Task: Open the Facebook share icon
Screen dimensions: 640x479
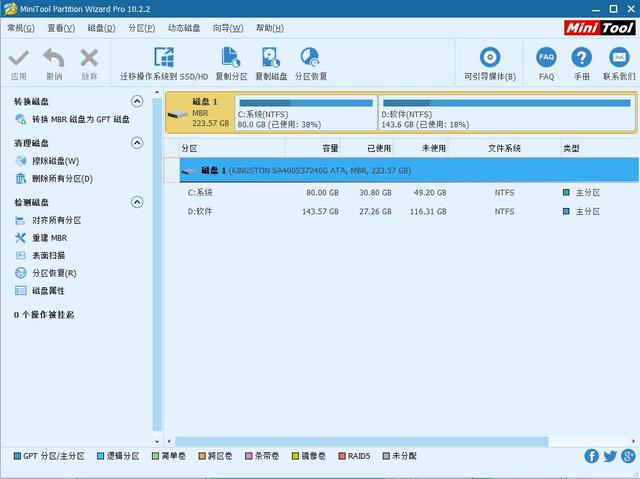Action: tap(591, 456)
